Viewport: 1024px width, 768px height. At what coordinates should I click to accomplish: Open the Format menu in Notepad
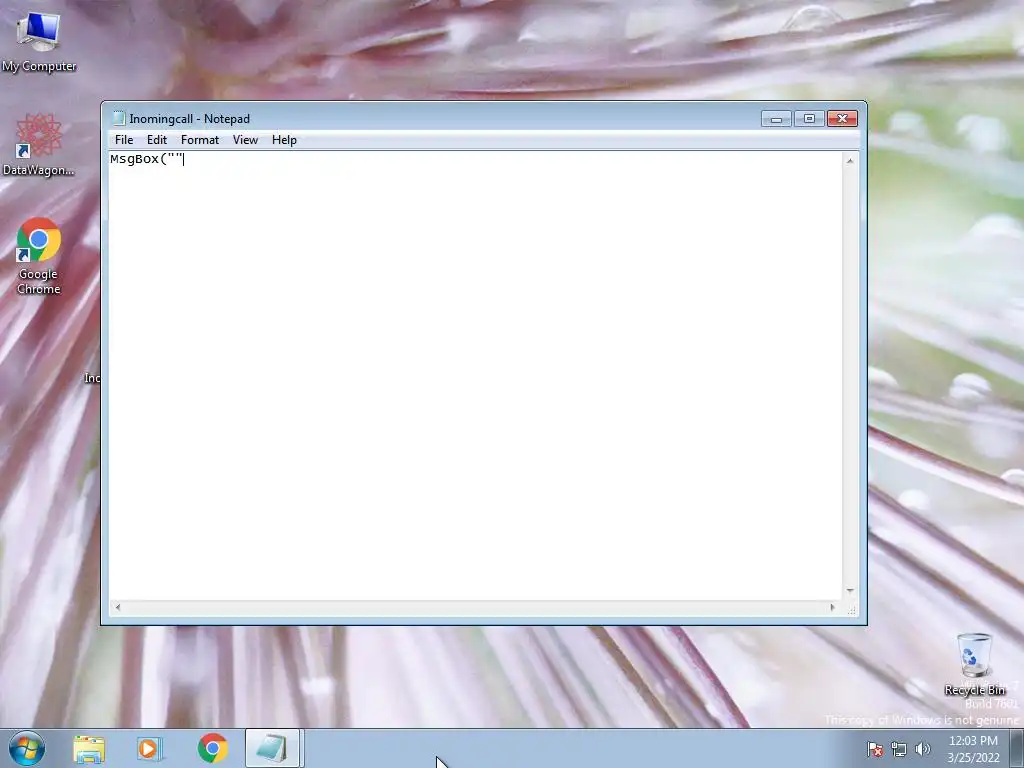(x=200, y=140)
